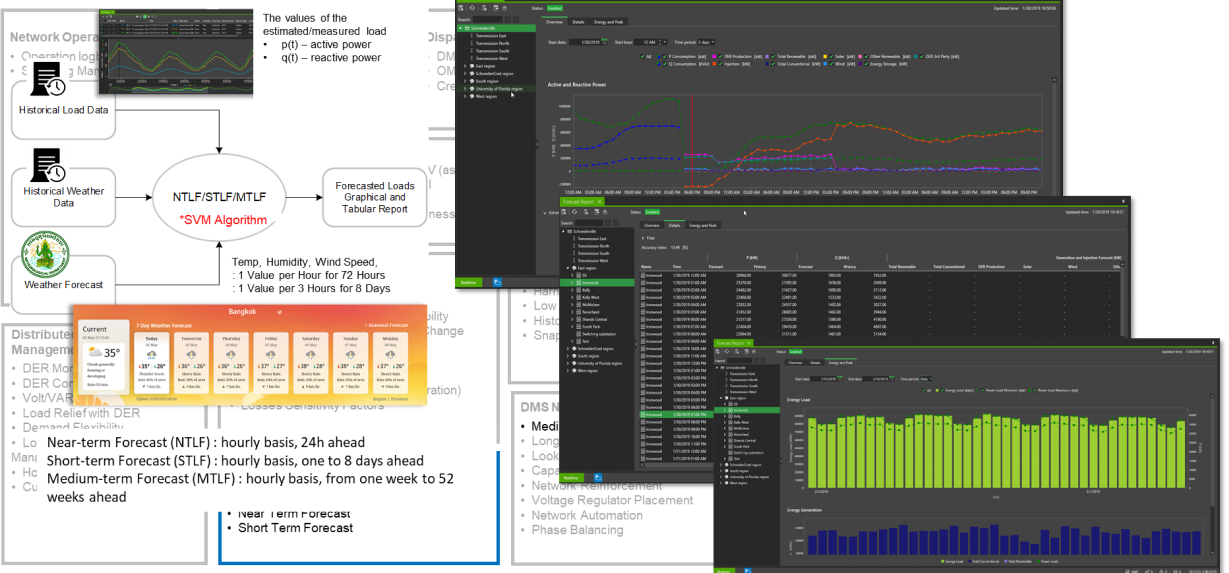Click refresh icon in middle Forecast Report toolbar
Image resolution: width=1229 pixels, height=573 pixels.
(x=574, y=212)
